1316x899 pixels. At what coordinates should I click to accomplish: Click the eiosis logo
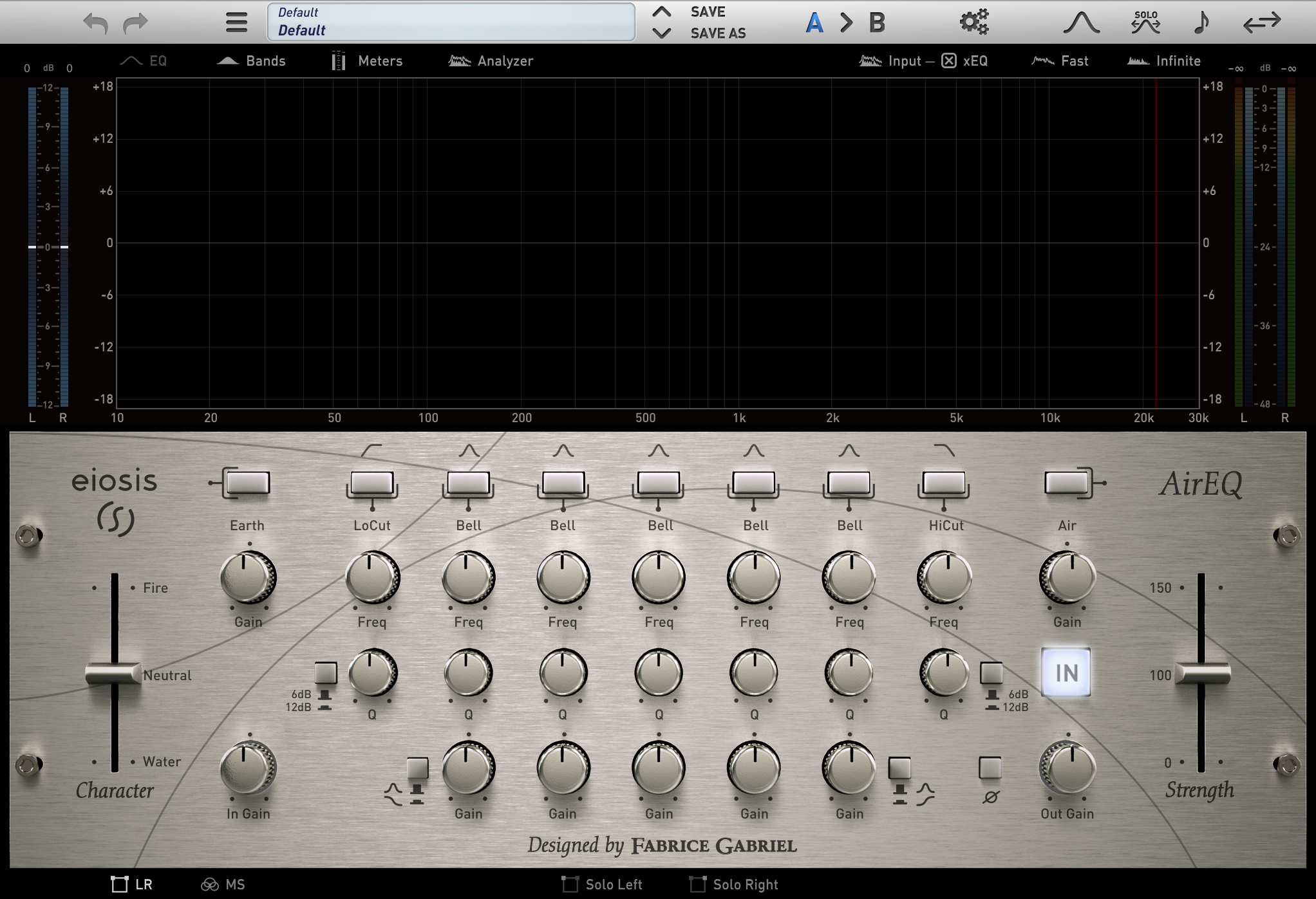pyautogui.click(x=115, y=502)
